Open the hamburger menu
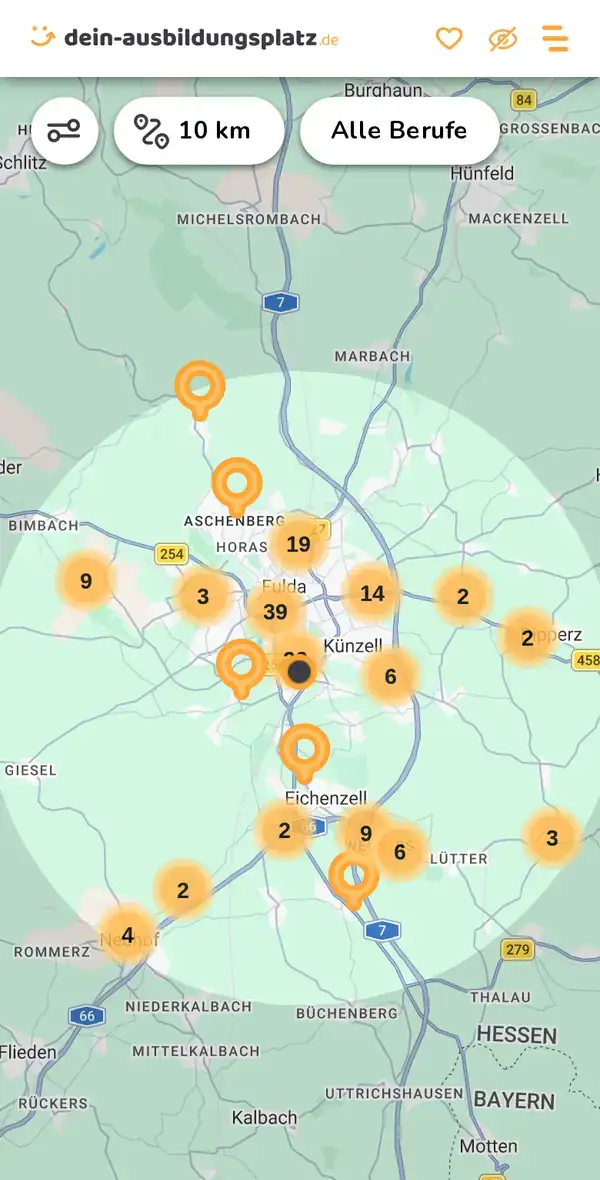The width and height of the screenshot is (600, 1180). (x=556, y=38)
